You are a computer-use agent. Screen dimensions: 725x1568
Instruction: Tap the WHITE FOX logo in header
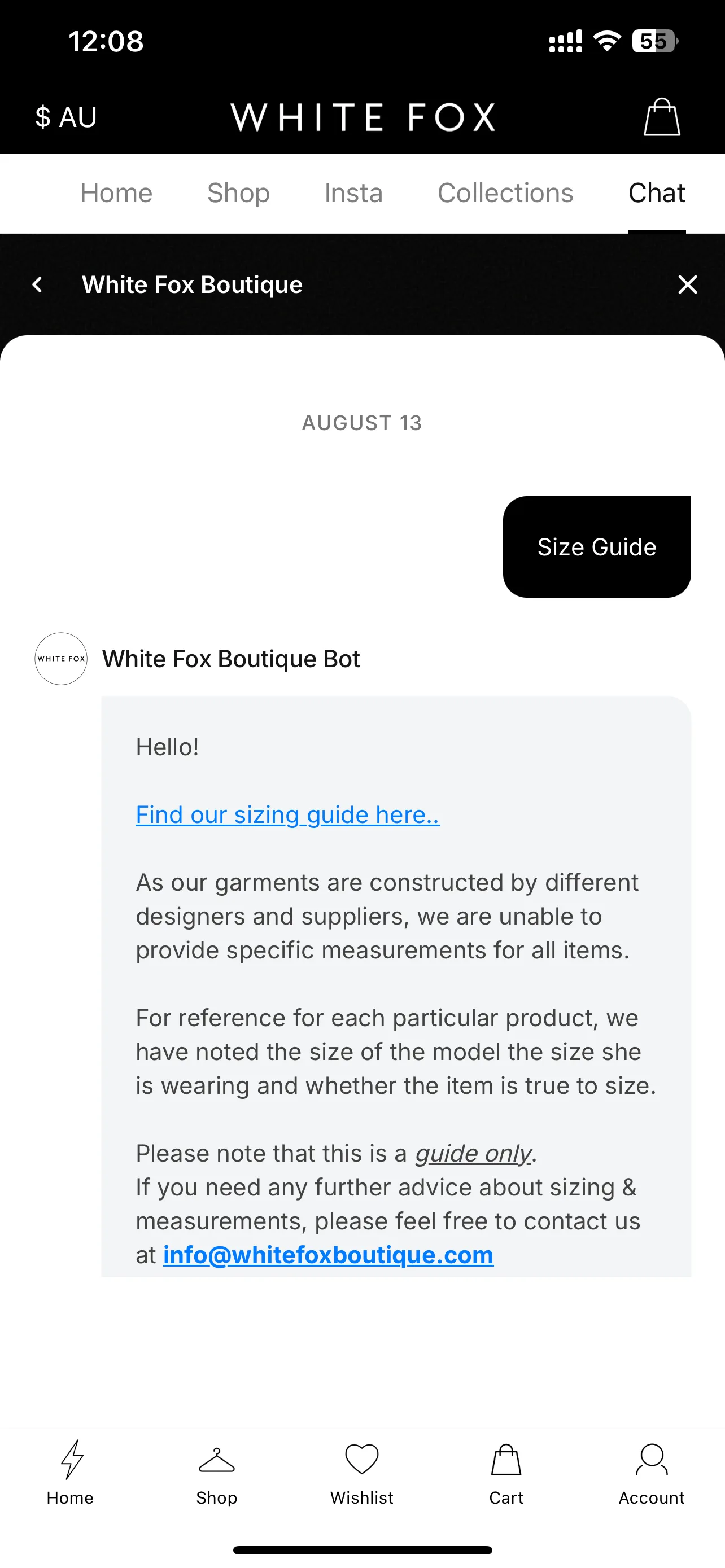click(363, 117)
